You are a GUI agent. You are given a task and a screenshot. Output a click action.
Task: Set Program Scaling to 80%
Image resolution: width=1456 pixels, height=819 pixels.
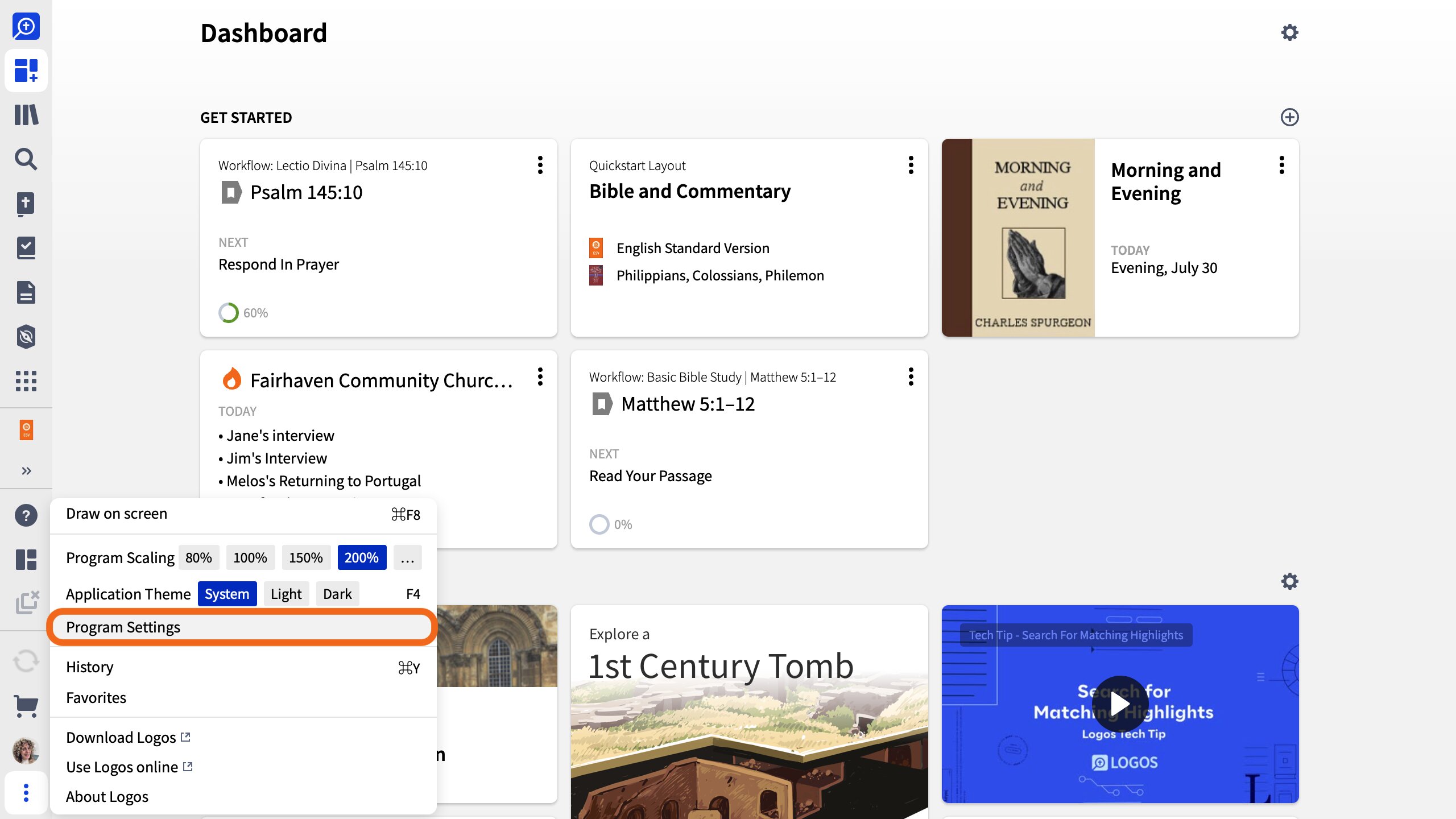pyautogui.click(x=198, y=557)
